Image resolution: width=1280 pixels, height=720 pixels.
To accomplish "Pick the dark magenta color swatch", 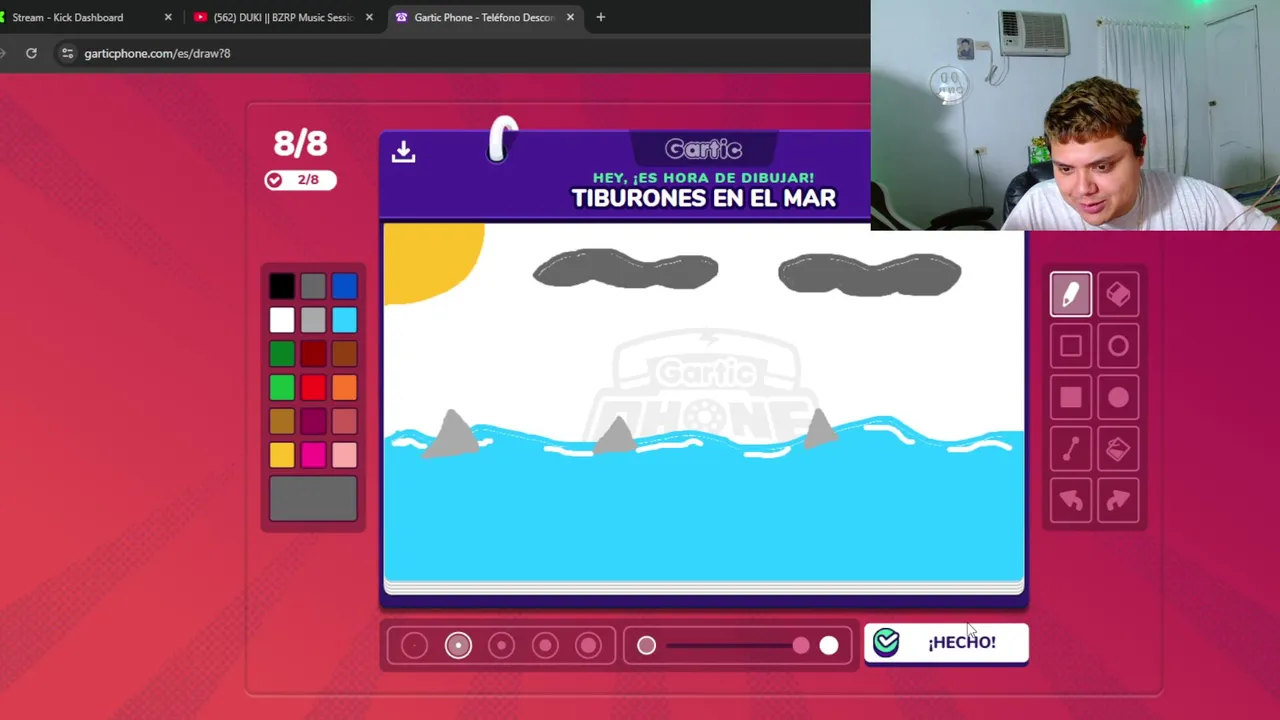I will pyautogui.click(x=313, y=422).
